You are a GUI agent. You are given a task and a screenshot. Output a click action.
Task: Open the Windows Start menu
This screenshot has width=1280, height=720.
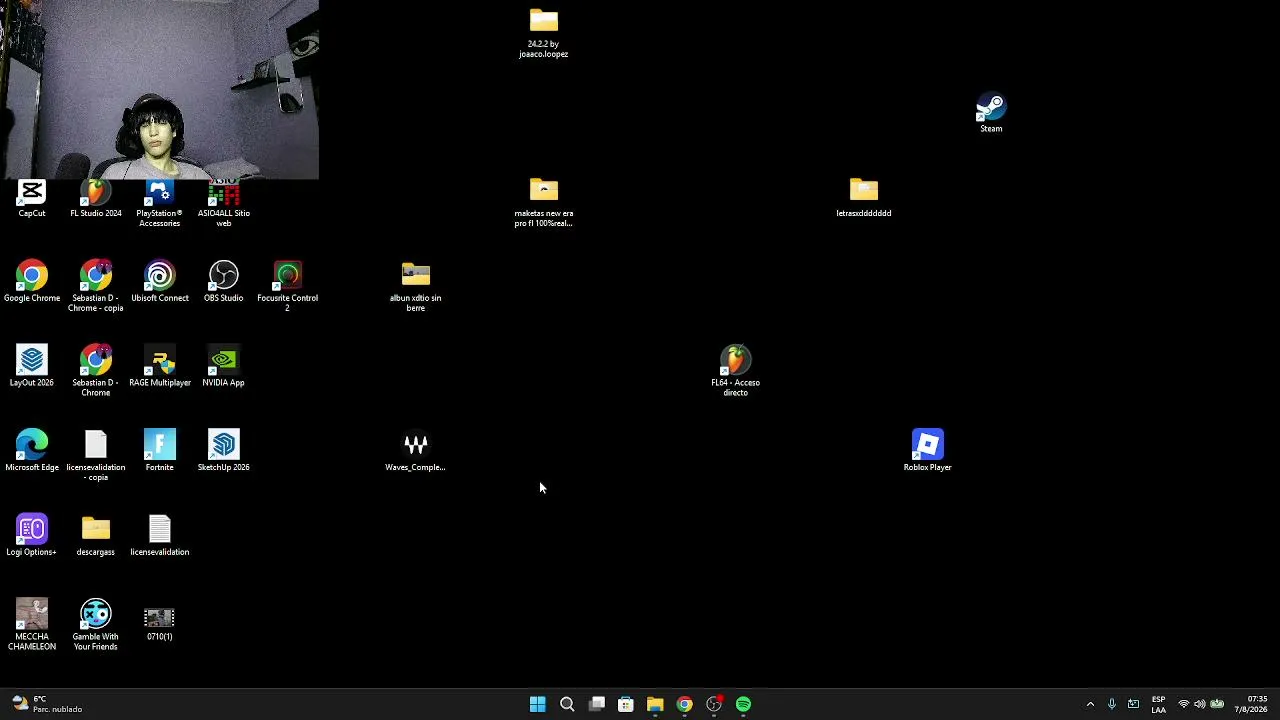coord(538,704)
